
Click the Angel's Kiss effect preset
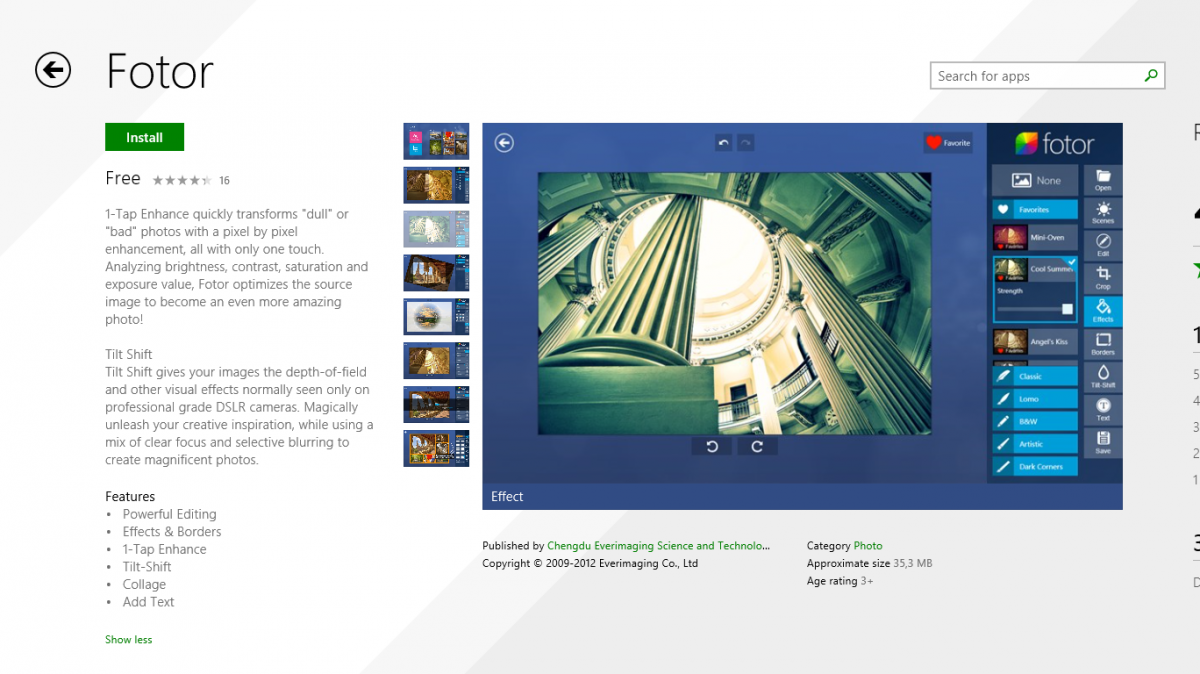click(x=1035, y=342)
